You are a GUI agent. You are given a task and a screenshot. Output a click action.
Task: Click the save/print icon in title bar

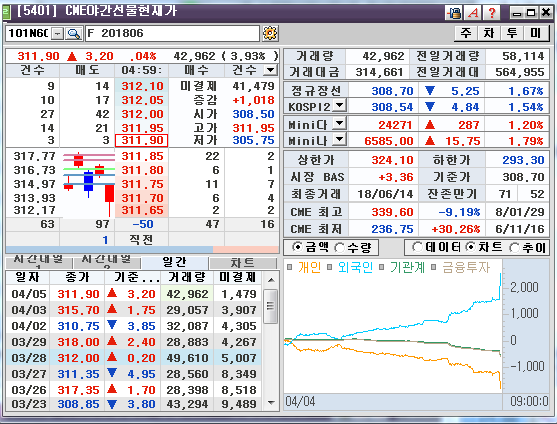click(454, 13)
